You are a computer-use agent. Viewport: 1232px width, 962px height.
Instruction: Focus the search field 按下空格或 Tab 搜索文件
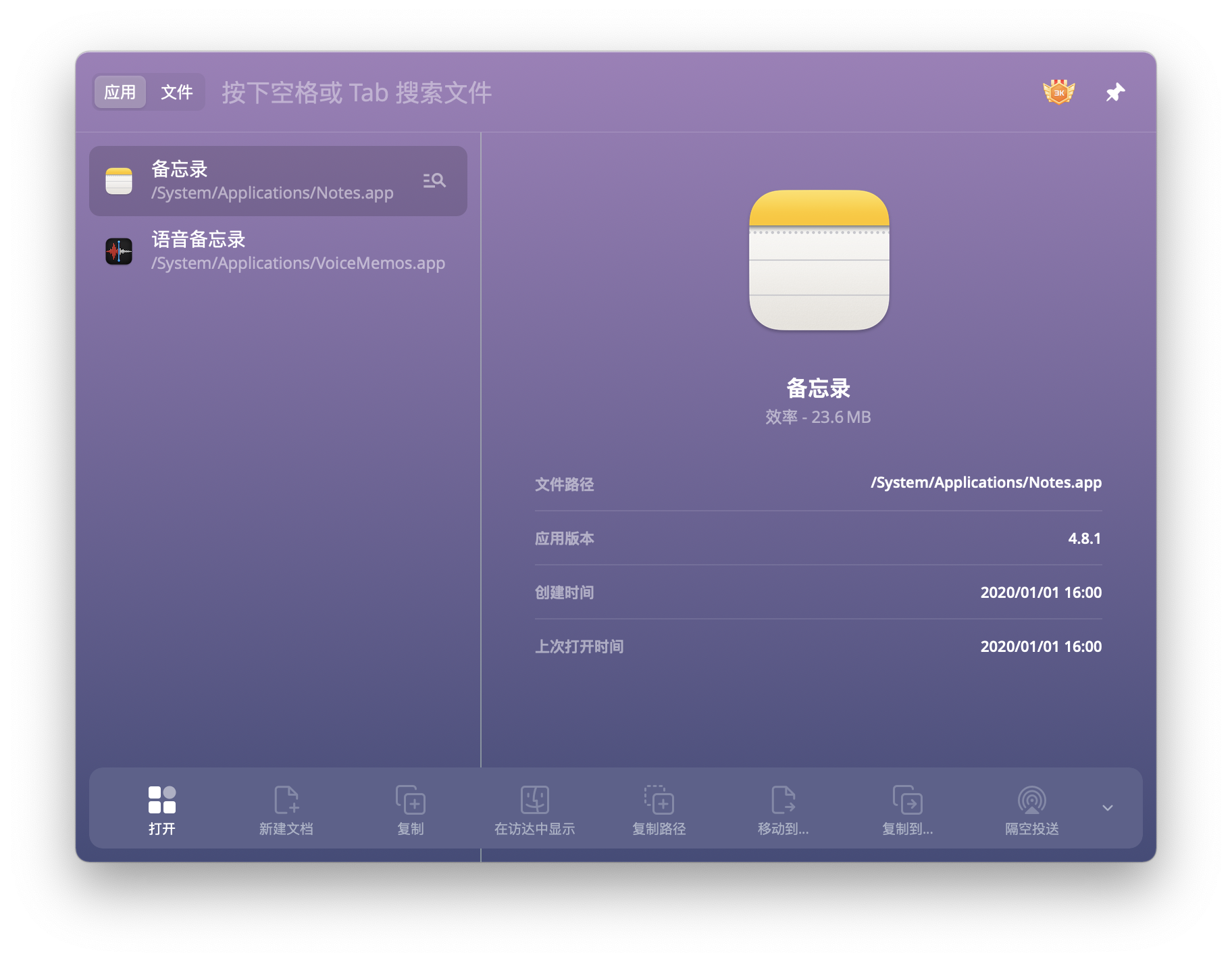click(357, 93)
